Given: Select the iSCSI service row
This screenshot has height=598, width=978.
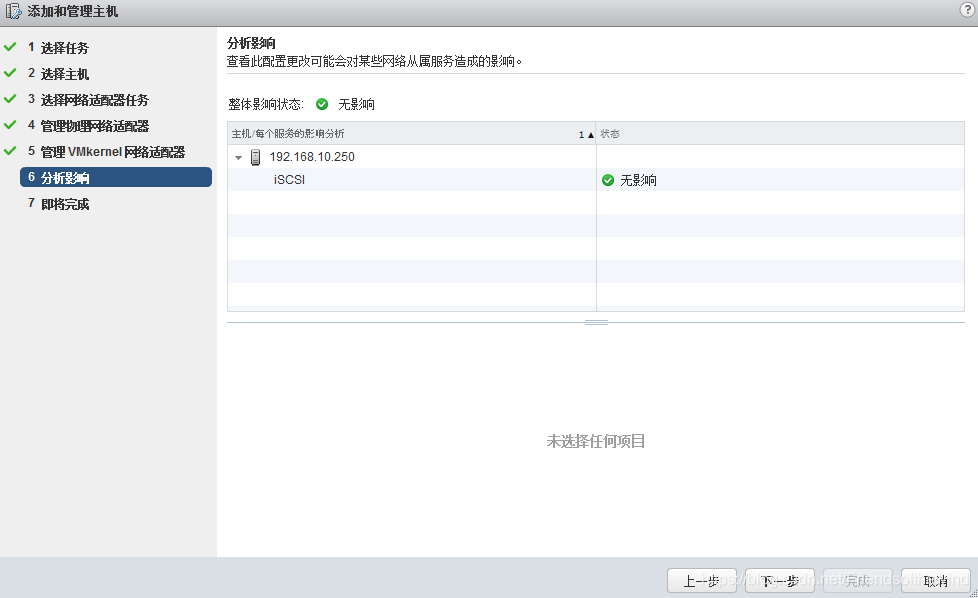Looking at the screenshot, I should click(x=596, y=180).
